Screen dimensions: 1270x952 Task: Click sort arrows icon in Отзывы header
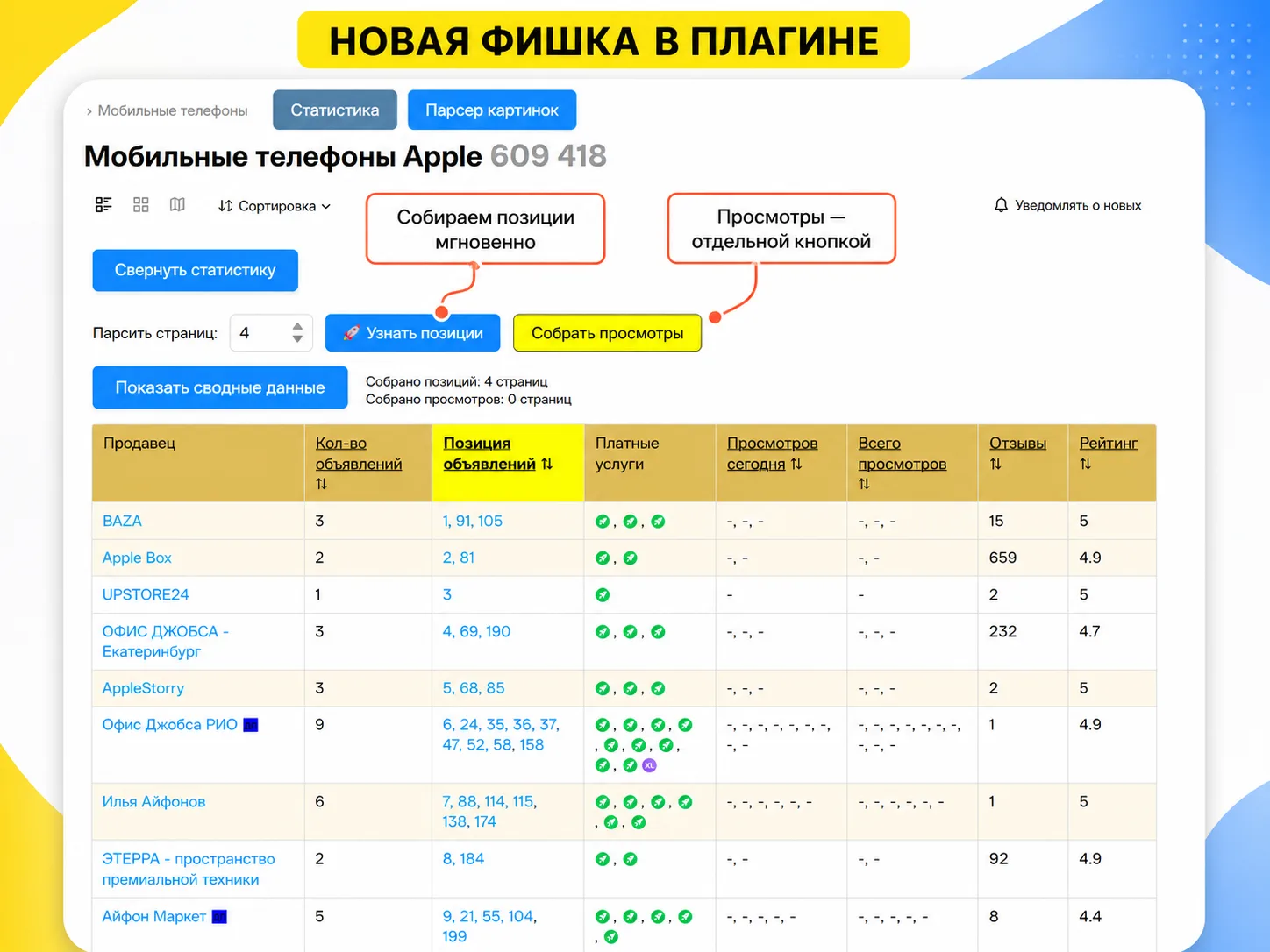click(995, 465)
